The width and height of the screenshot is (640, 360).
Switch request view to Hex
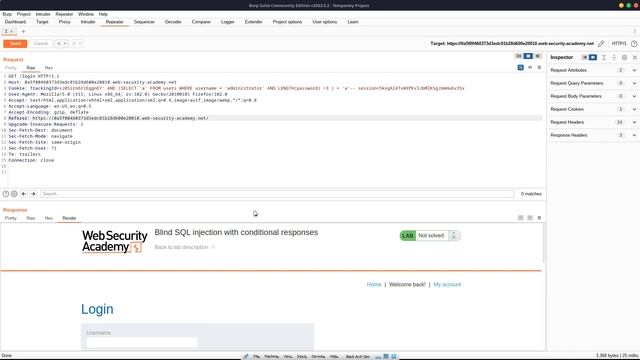point(49,68)
